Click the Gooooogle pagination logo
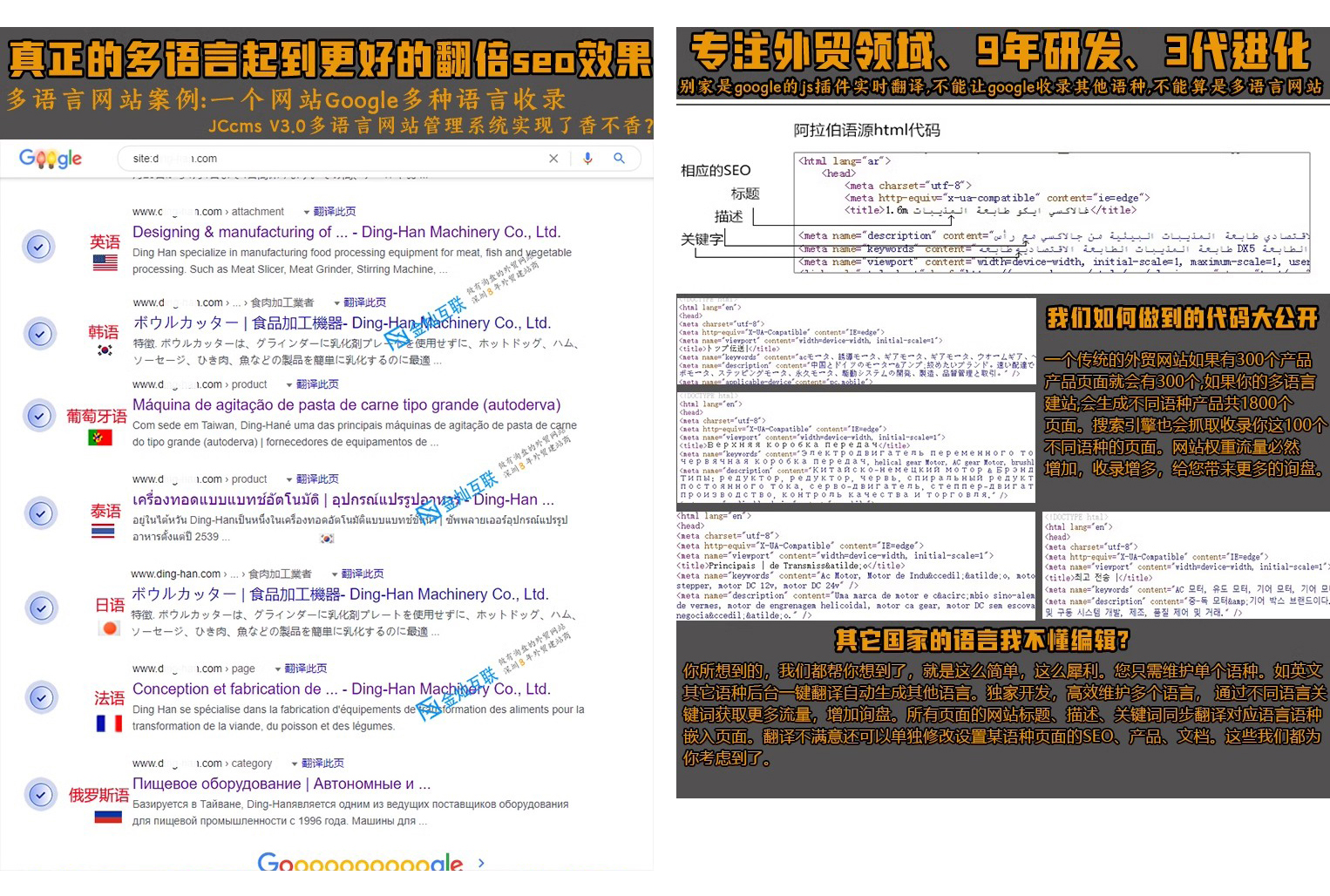The width and height of the screenshot is (1330, 896). pyautogui.click(x=360, y=863)
